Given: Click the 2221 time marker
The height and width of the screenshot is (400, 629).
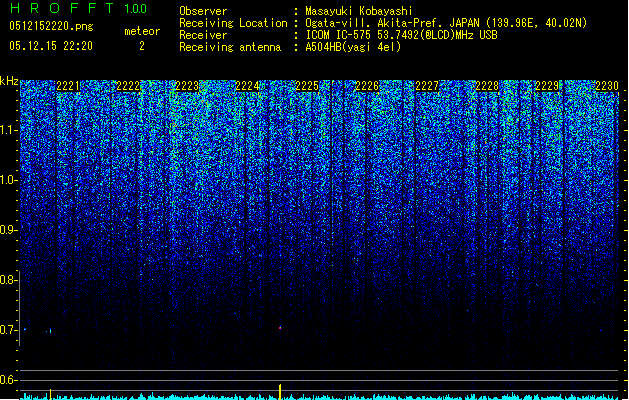Looking at the screenshot, I should click(68, 86).
